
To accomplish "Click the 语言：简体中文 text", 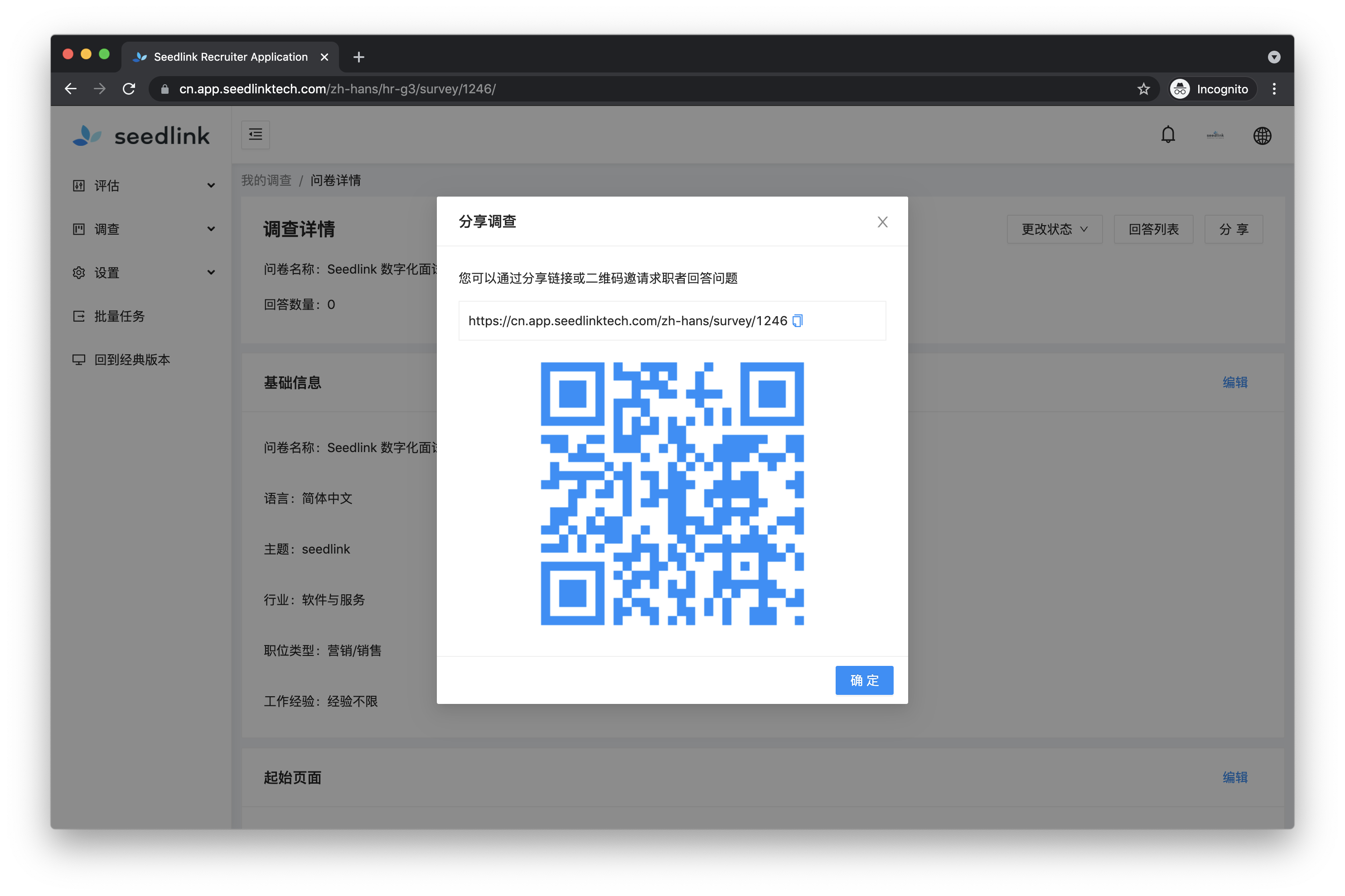I will (x=308, y=498).
